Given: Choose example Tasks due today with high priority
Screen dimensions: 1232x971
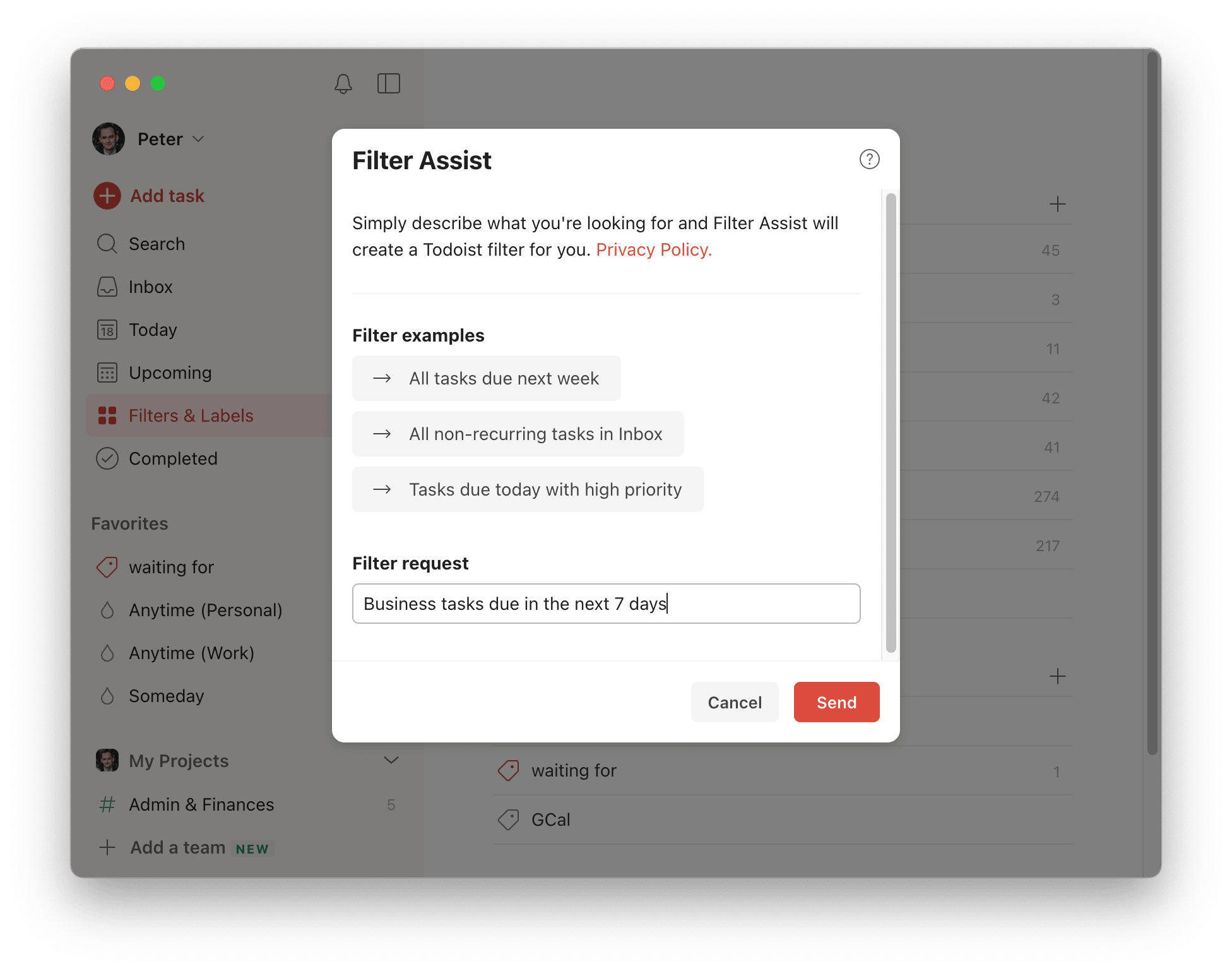Looking at the screenshot, I should 528,489.
